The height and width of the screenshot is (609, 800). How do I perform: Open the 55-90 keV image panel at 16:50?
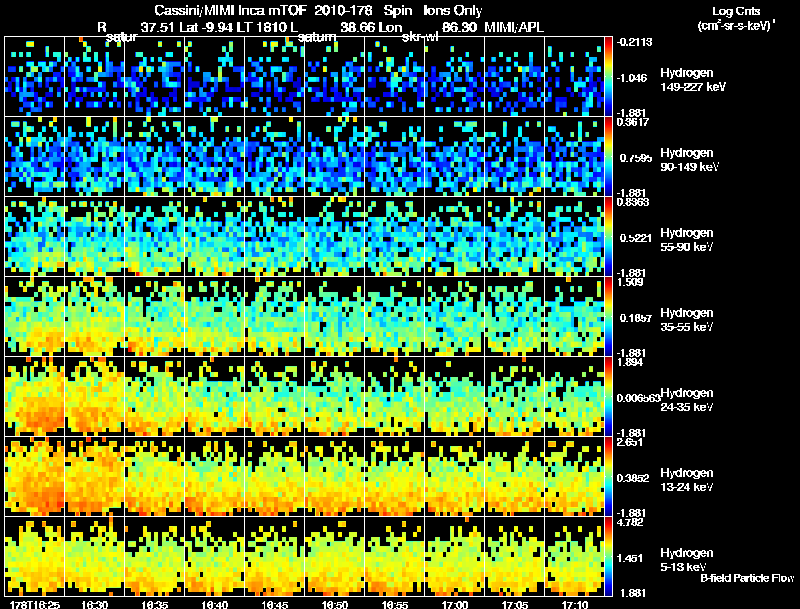click(335, 237)
